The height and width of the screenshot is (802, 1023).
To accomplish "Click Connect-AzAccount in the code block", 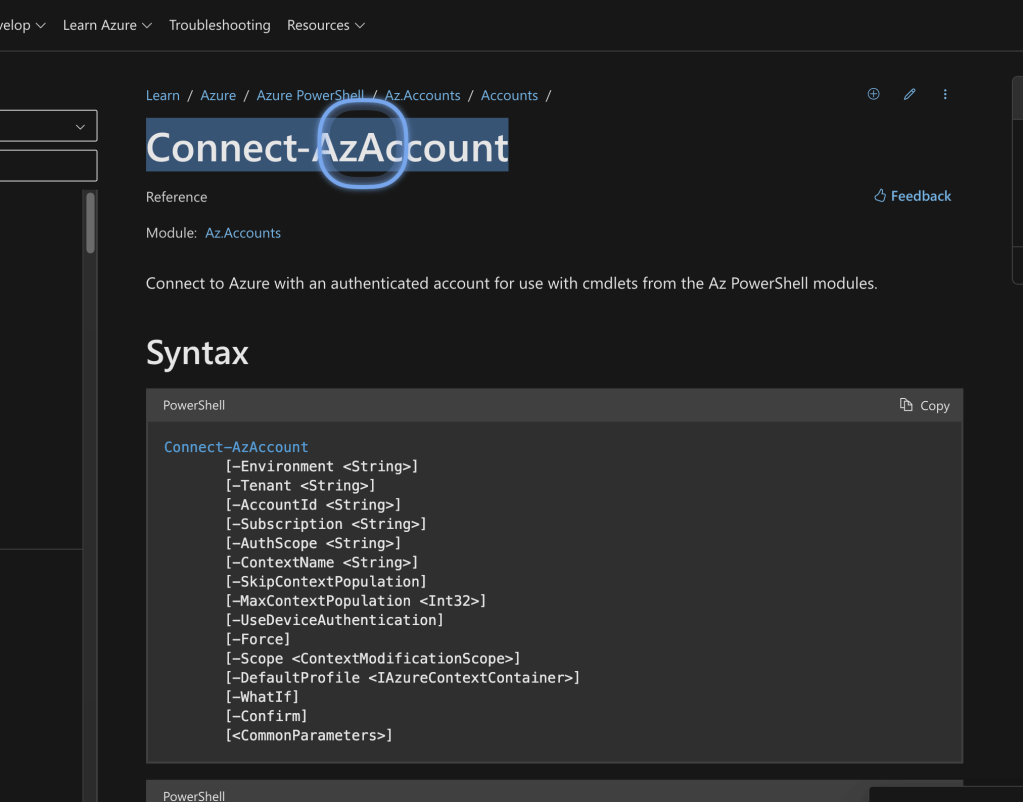I will pyautogui.click(x=236, y=447).
